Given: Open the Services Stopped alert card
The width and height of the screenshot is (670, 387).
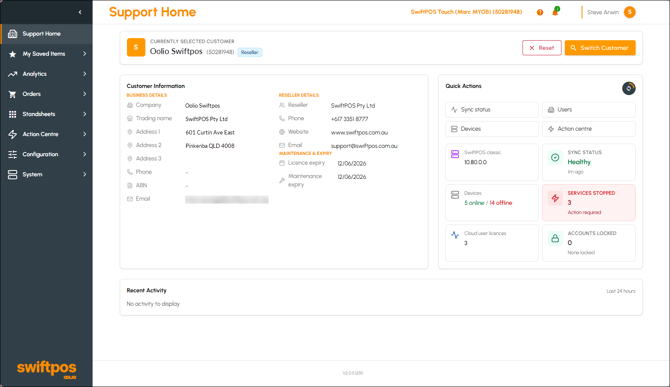Looking at the screenshot, I should point(589,202).
